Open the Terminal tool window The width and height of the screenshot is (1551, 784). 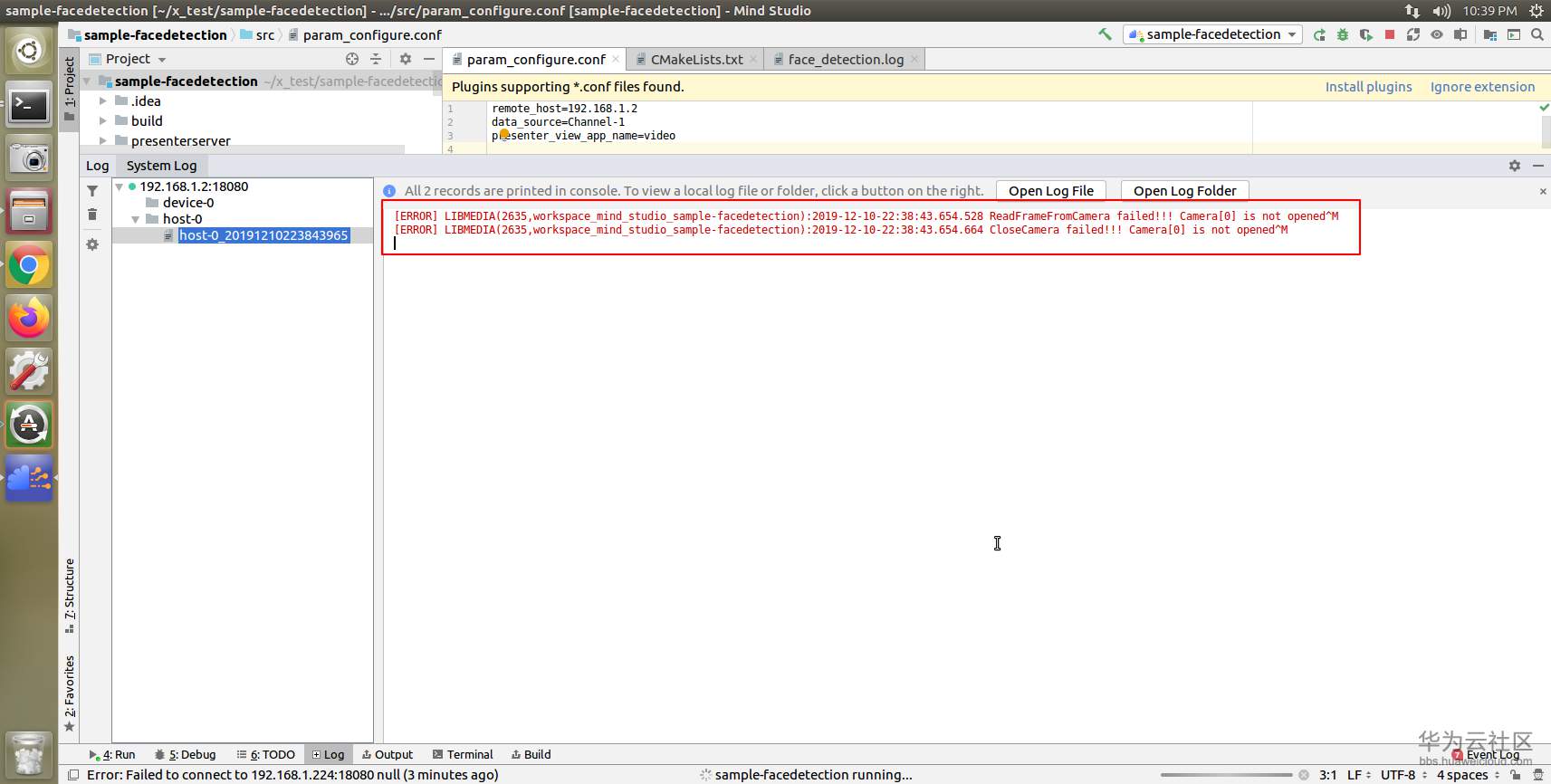463,754
